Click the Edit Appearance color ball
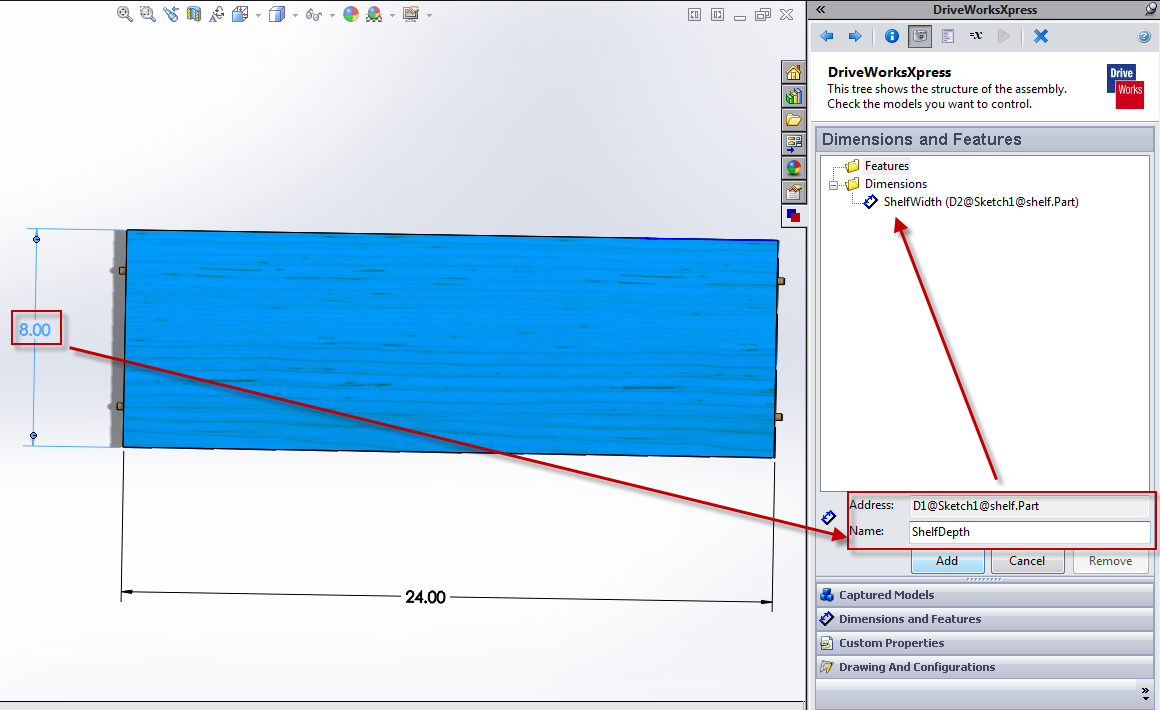 tap(351, 14)
